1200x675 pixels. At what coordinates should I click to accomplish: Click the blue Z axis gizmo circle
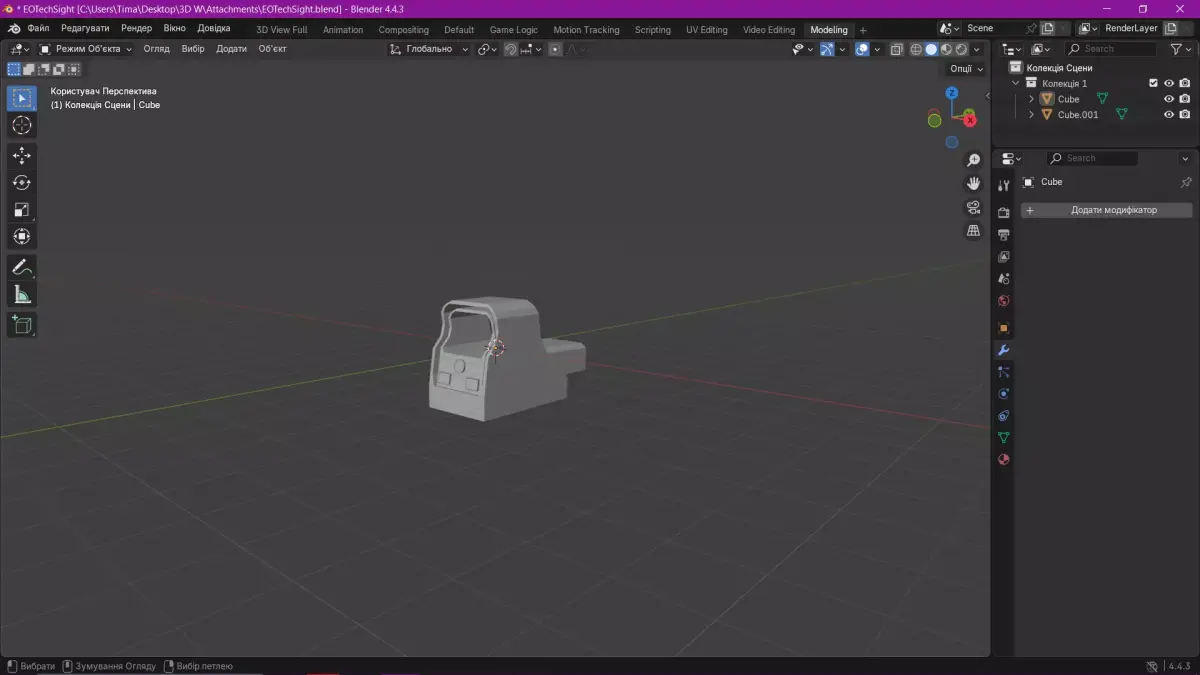(x=952, y=92)
